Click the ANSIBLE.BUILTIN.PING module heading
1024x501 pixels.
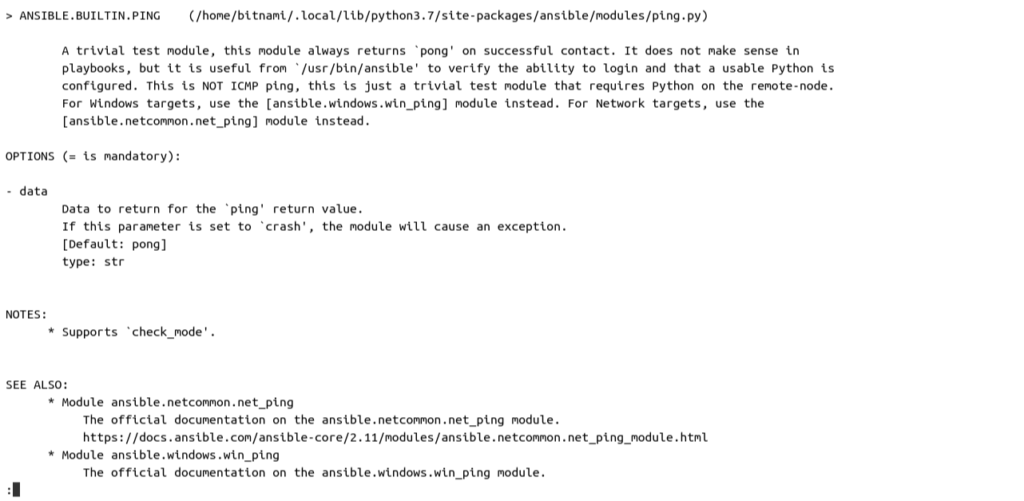(x=89, y=16)
